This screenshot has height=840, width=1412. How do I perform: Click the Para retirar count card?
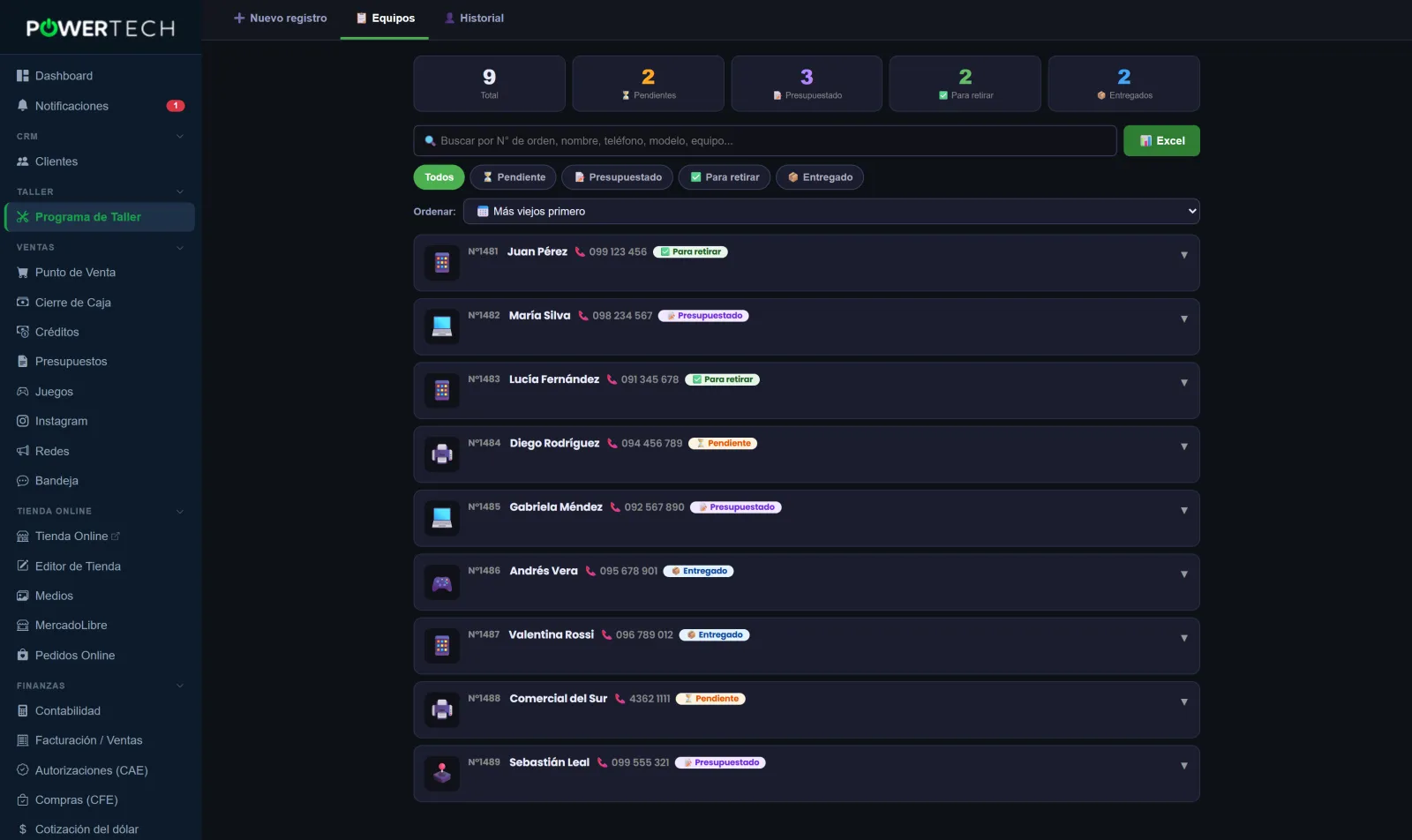965,84
